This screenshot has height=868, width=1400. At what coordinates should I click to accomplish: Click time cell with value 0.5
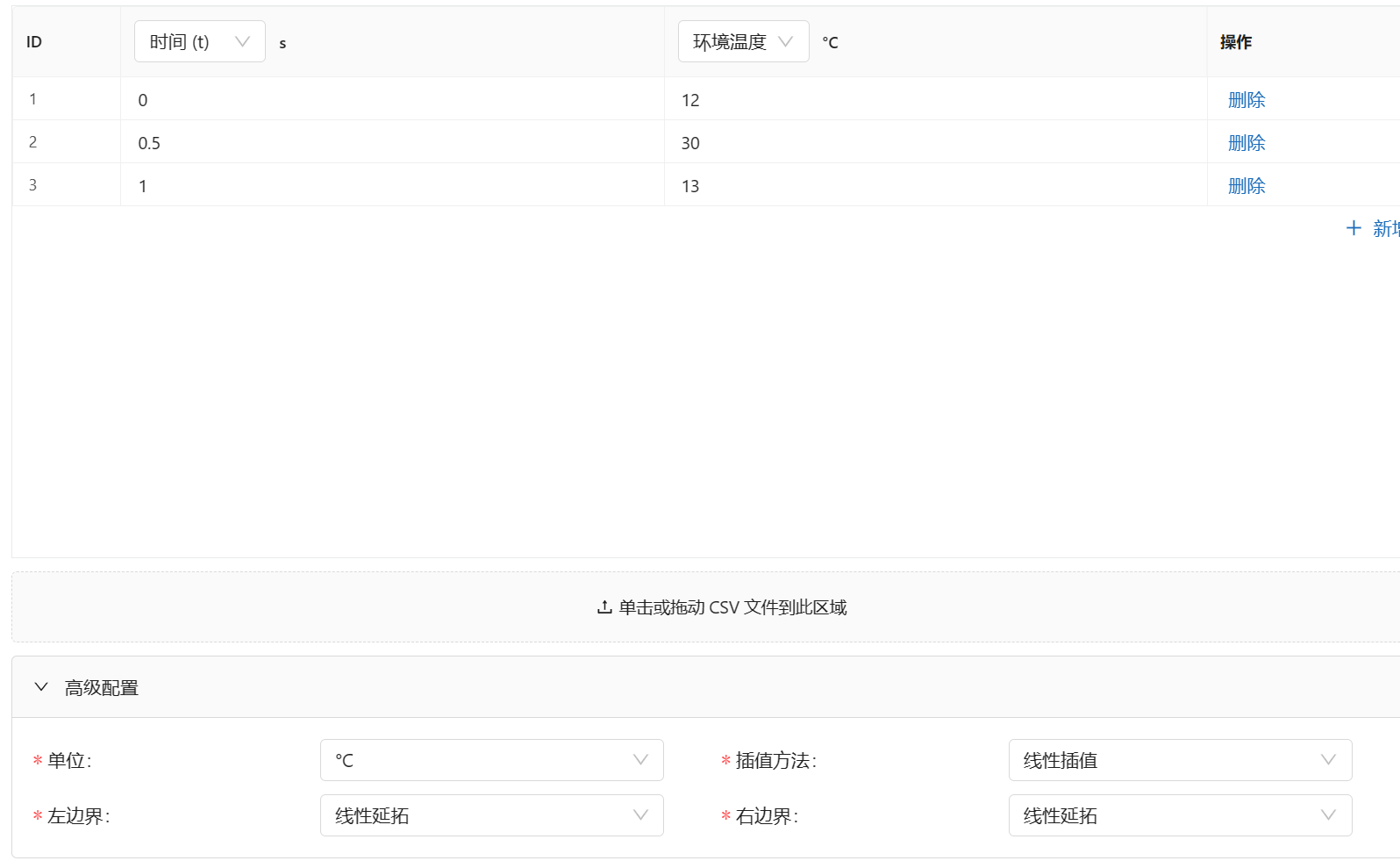[x=392, y=142]
